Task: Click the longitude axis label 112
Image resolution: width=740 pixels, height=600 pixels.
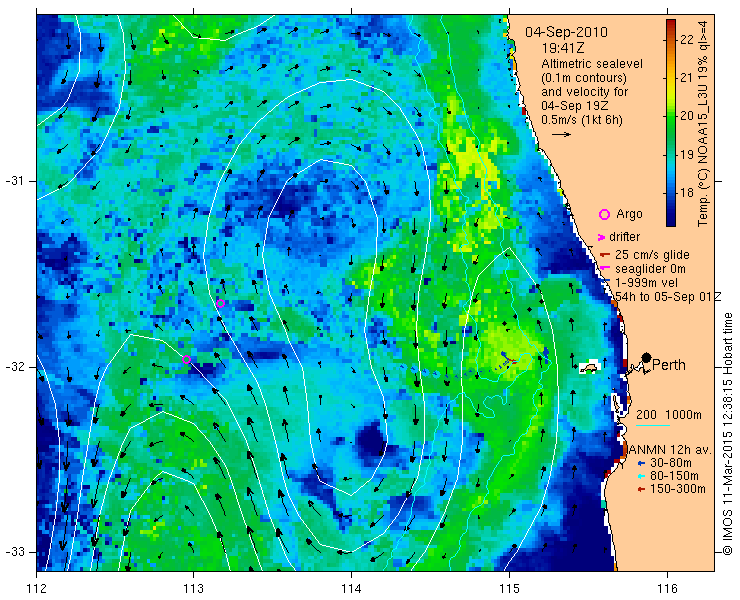Action: [37, 589]
